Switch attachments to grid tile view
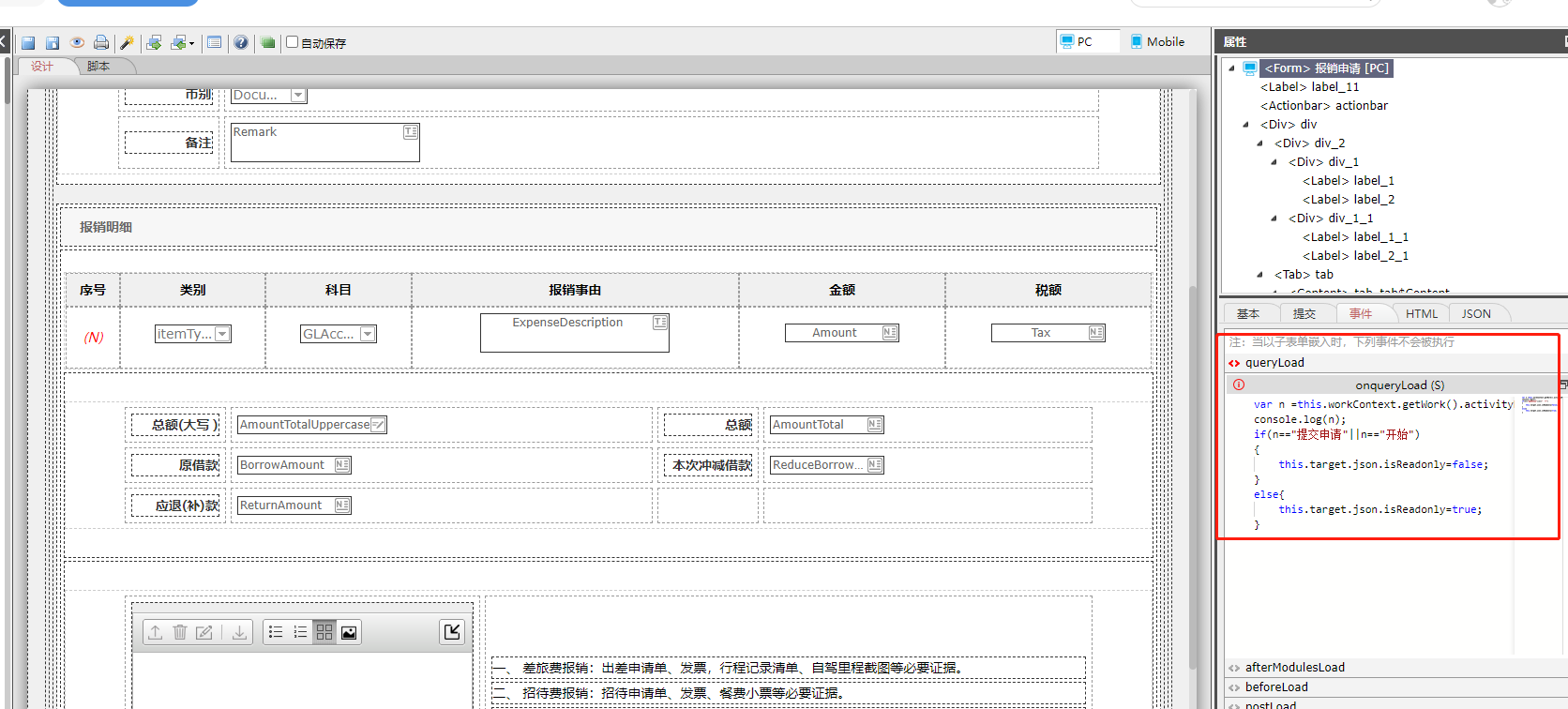The height and width of the screenshot is (709, 1568). [324, 632]
